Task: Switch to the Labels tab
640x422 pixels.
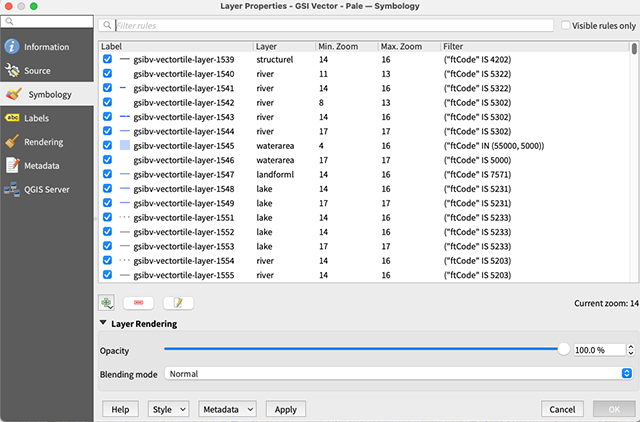Action: [47, 118]
